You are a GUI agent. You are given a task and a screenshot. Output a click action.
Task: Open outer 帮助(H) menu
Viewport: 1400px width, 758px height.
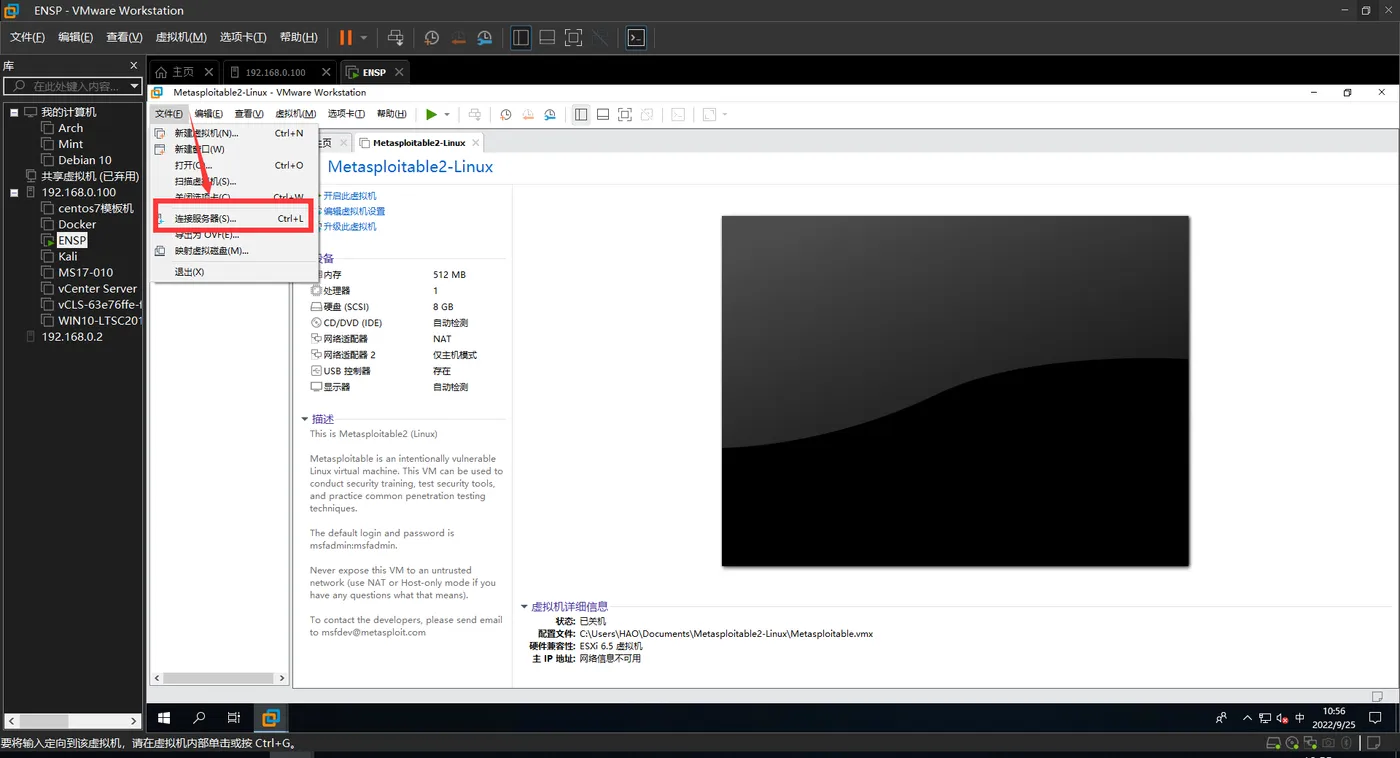[x=298, y=37]
